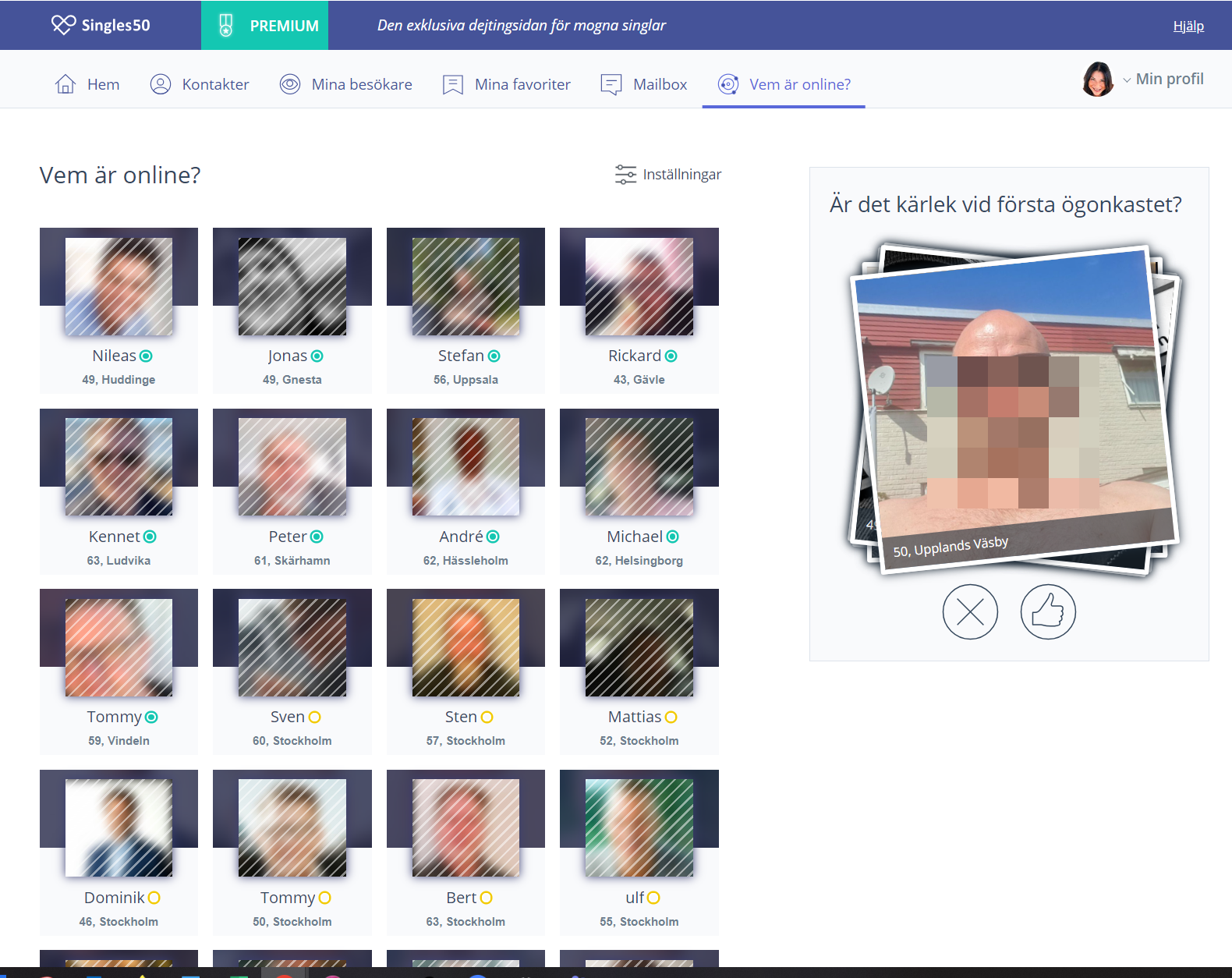Click the name Peter
This screenshot has height=978, width=1232.
[288, 537]
